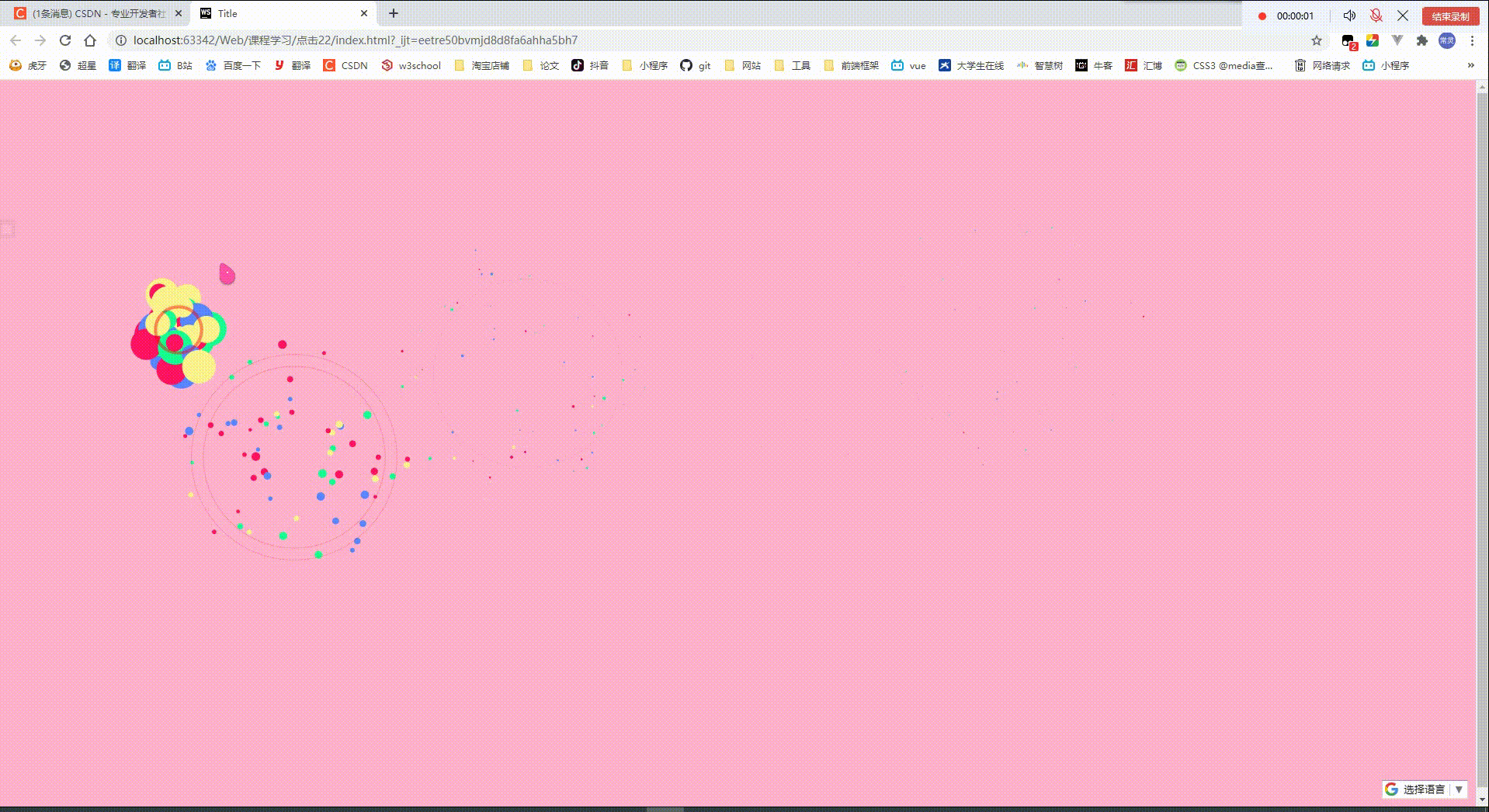1489x812 pixels.
Task: Open the 翻译 bookmark with blue 译 icon
Action: 127,65
